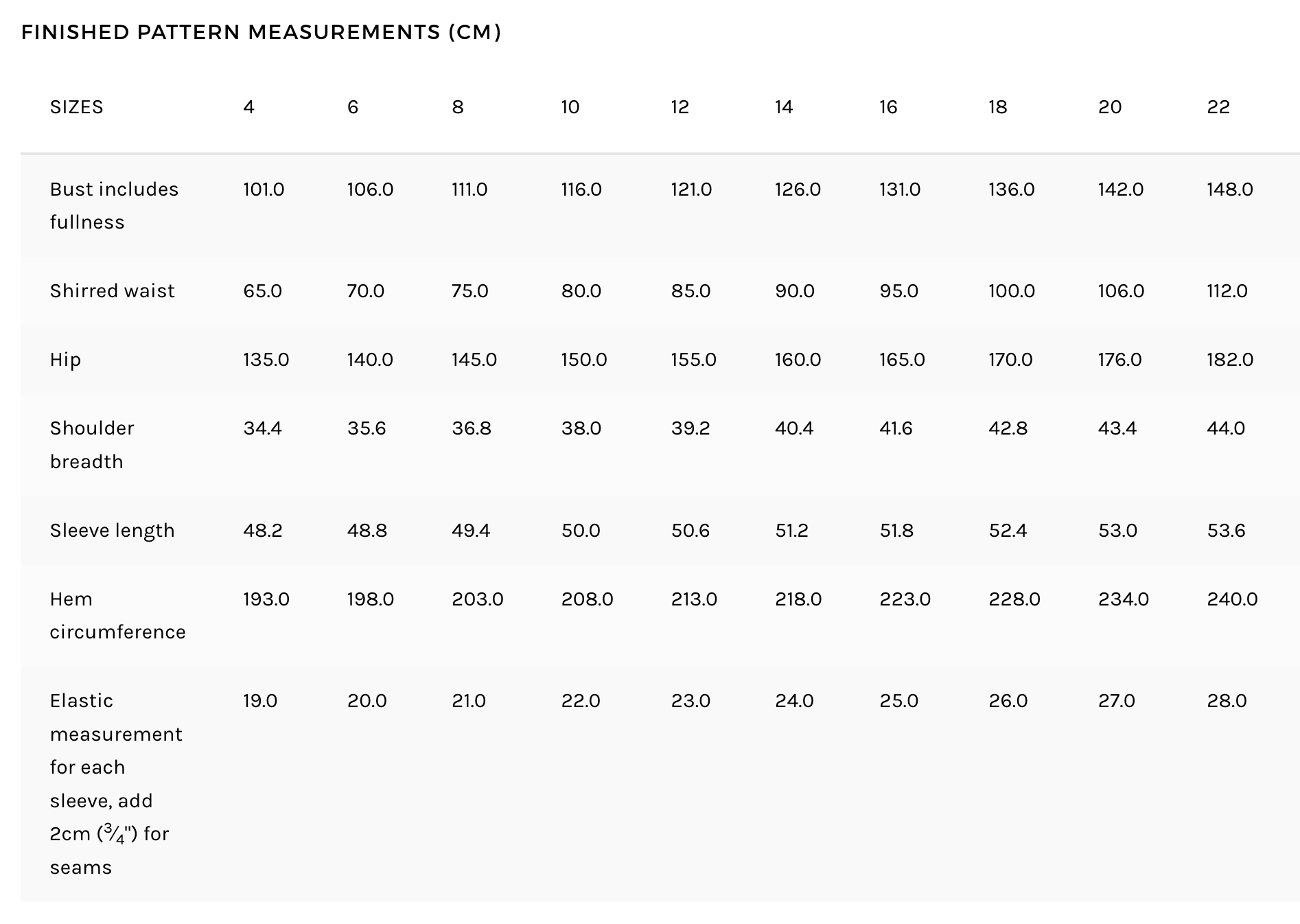Click bust value 148.0 for size 22
1300x924 pixels.
pyautogui.click(x=1230, y=189)
